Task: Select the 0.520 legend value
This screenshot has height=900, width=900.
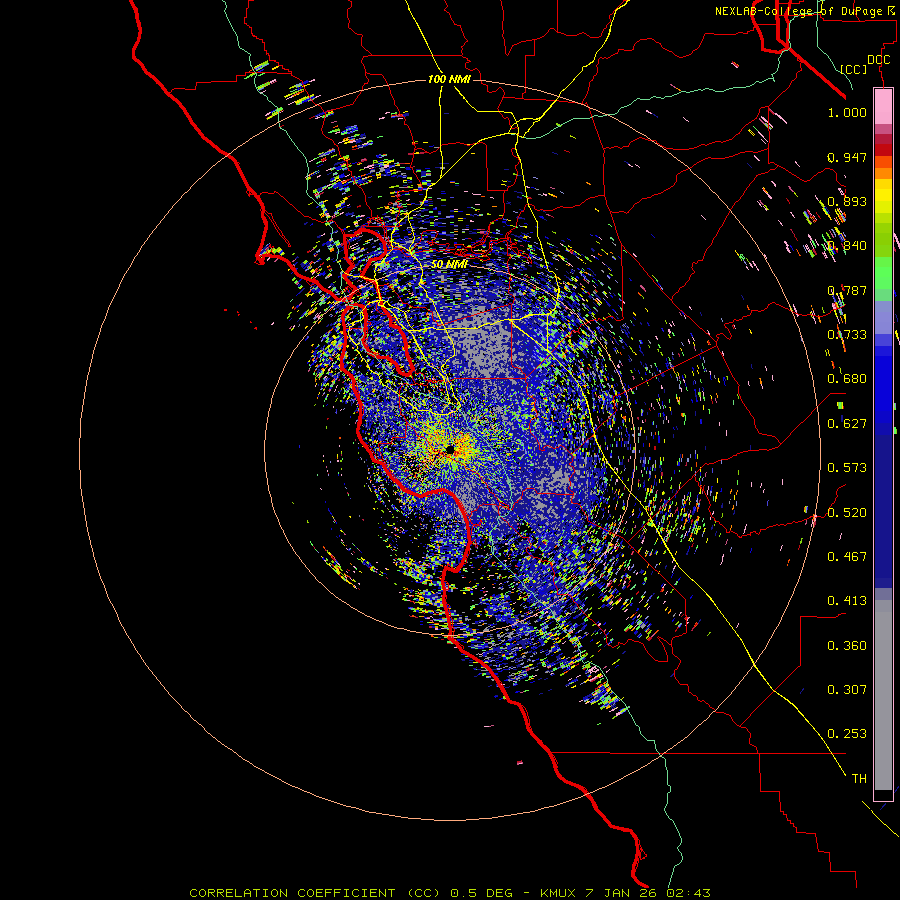Action: tap(847, 512)
